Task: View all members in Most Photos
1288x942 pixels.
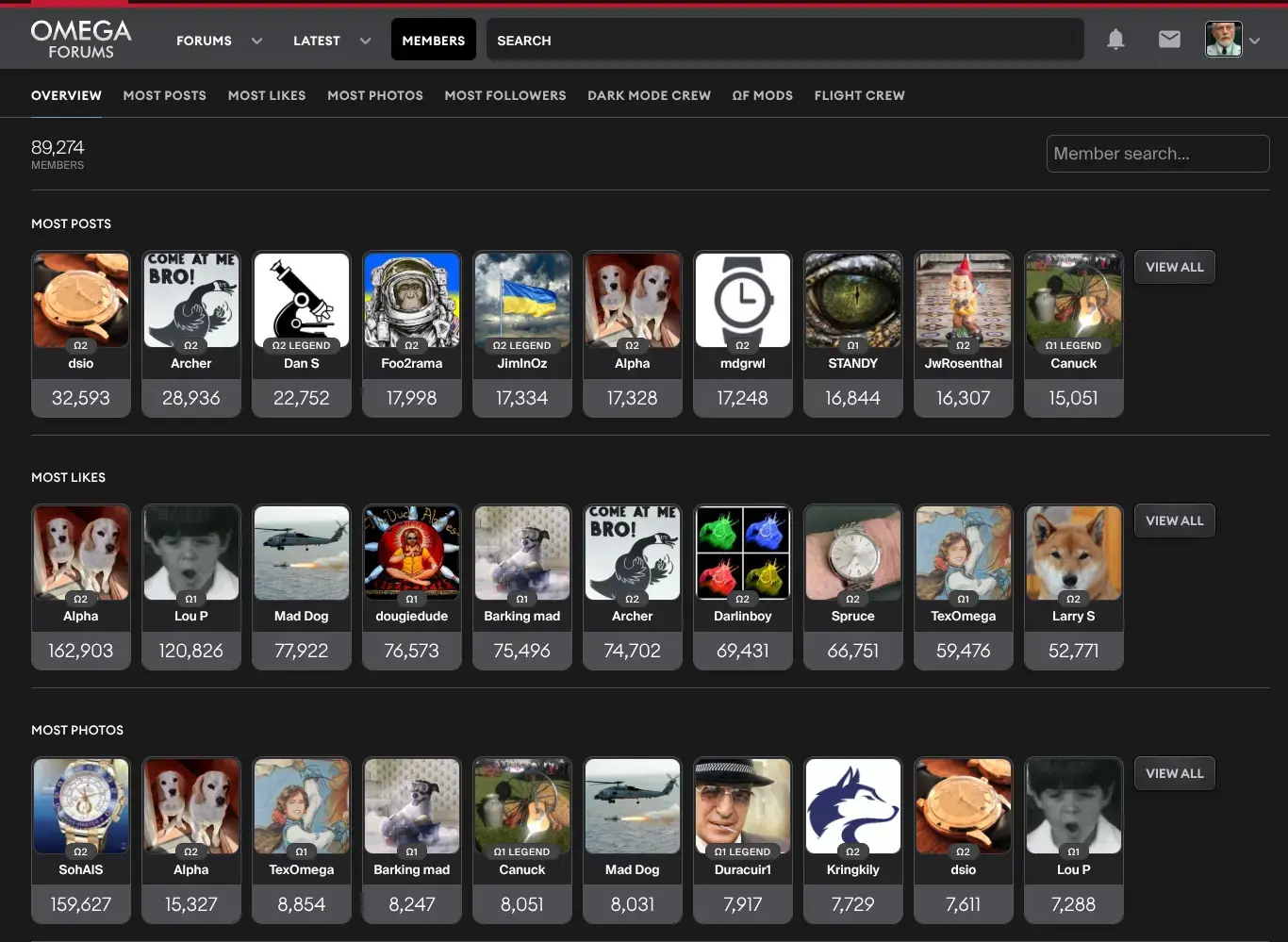Action: [1174, 773]
